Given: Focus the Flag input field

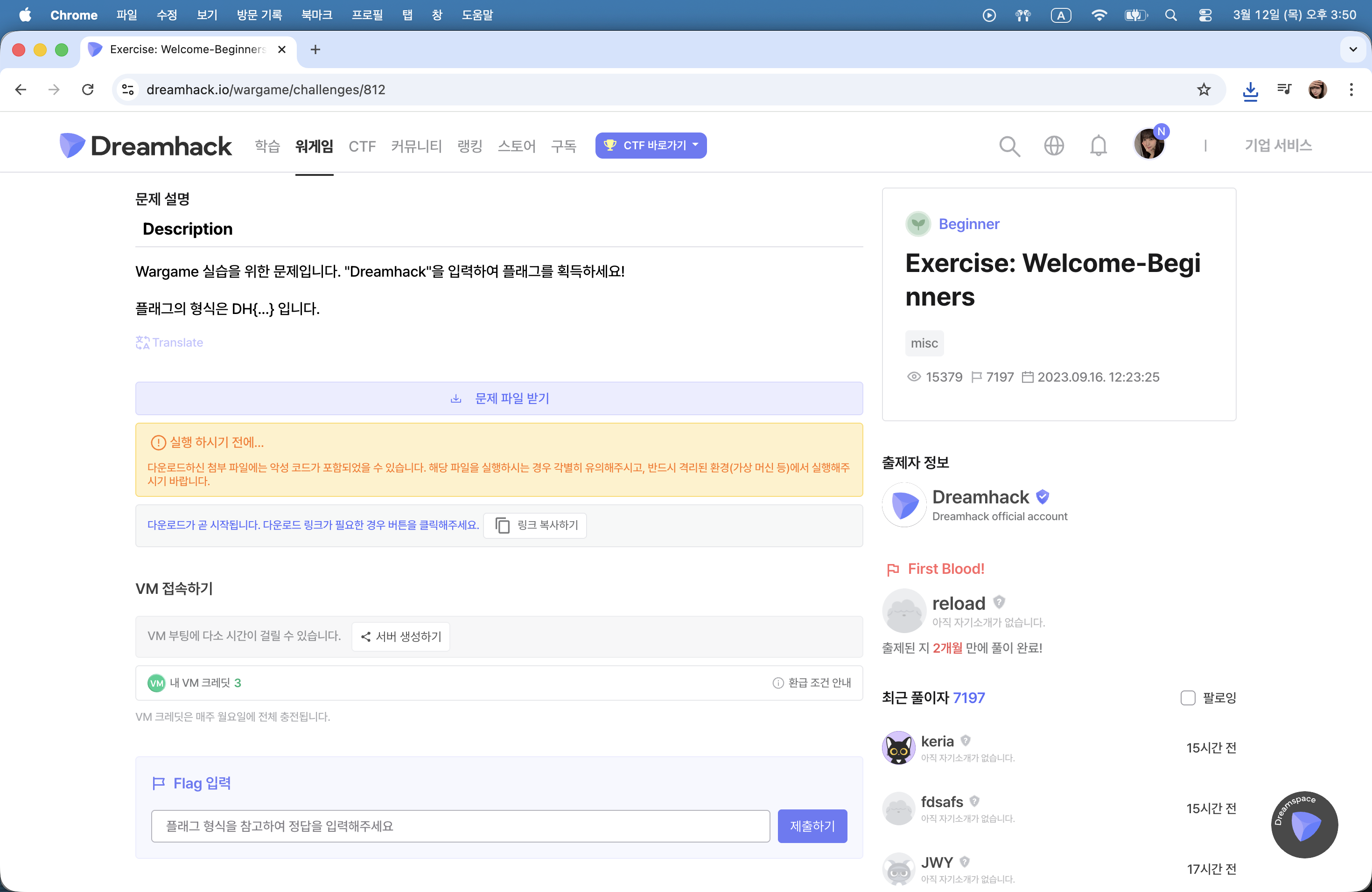Looking at the screenshot, I should point(460,826).
